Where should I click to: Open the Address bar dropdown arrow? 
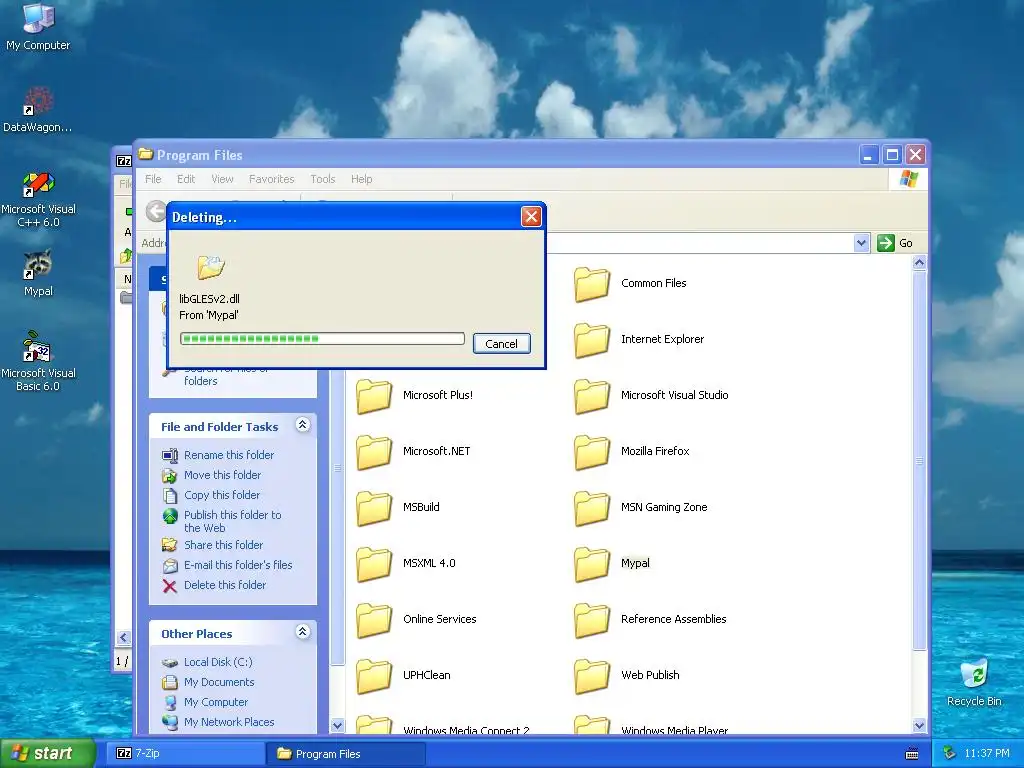pyautogui.click(x=861, y=243)
